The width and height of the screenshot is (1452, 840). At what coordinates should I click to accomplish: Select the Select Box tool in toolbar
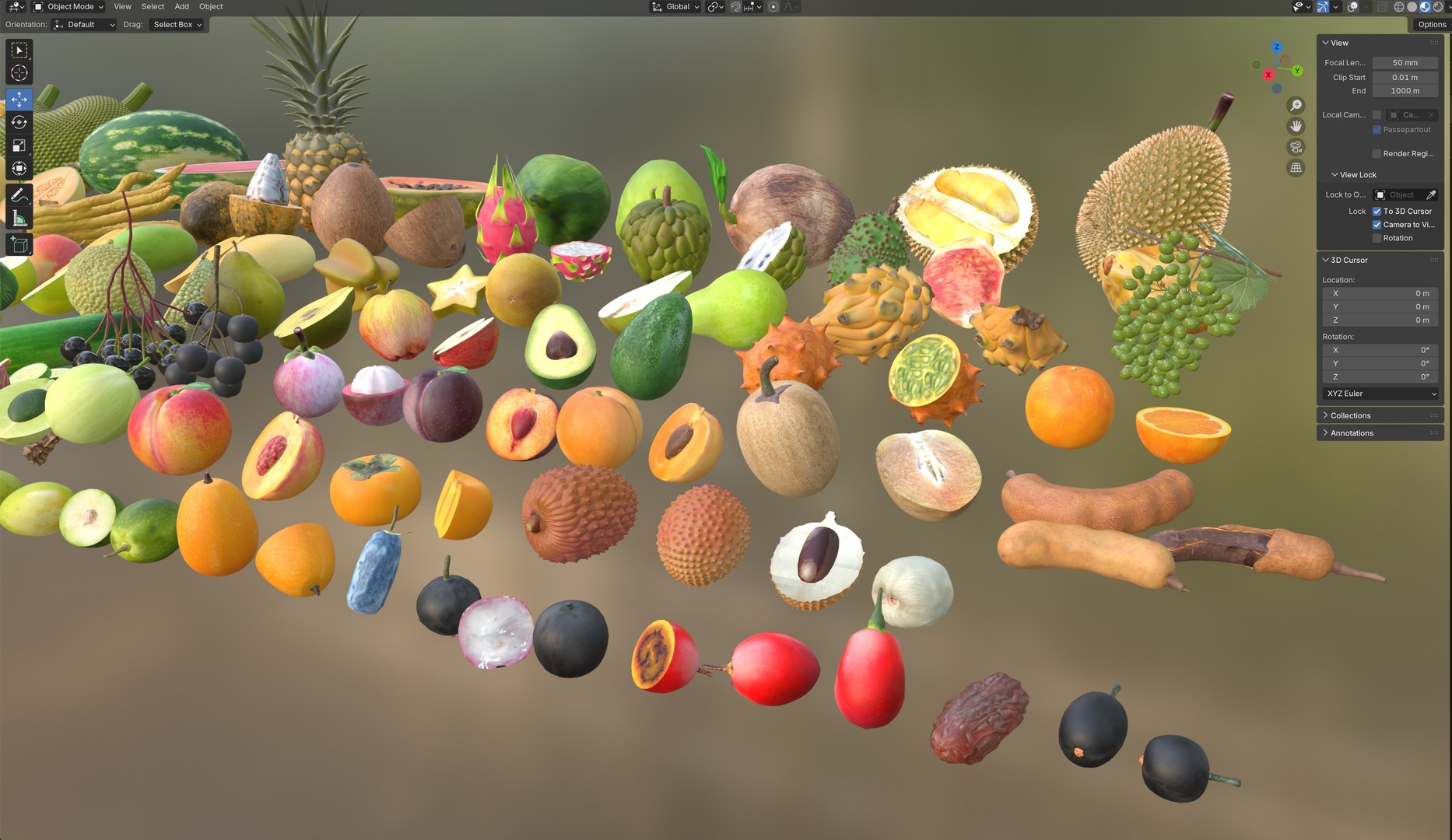[19, 51]
